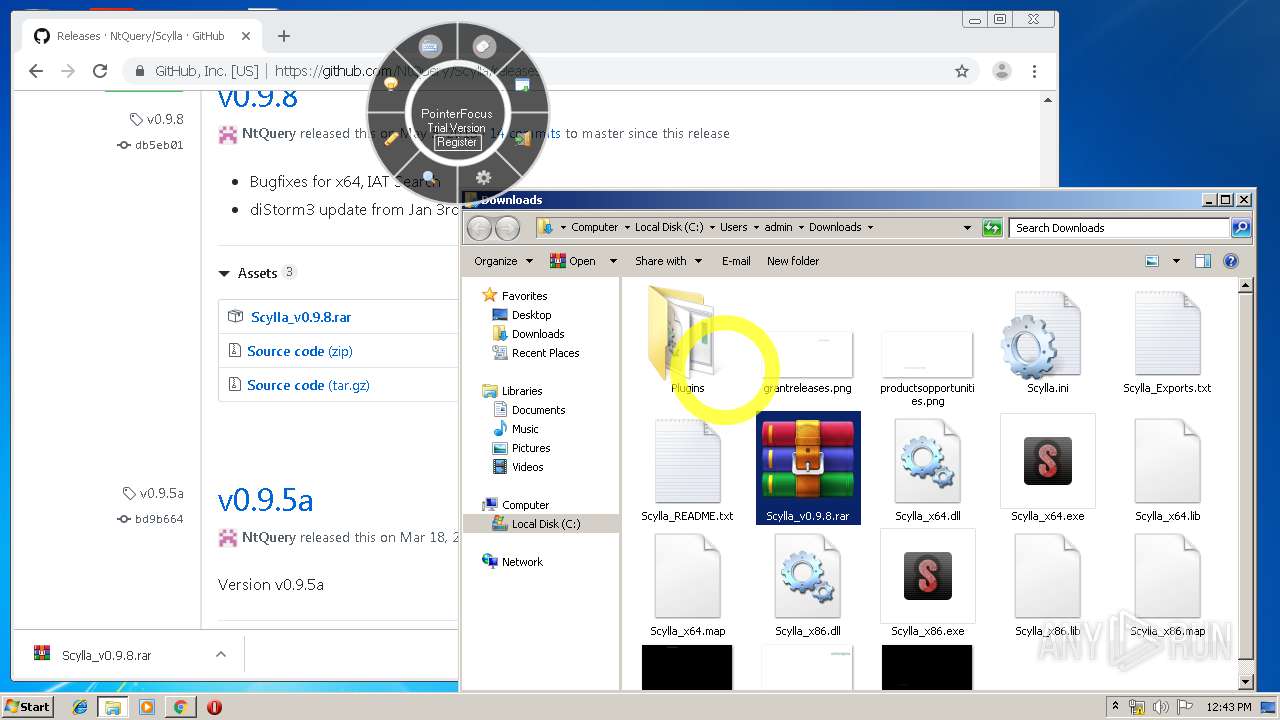Open the Chrome profile avatar menu
The width and height of the screenshot is (1280, 720).
point(1001,71)
